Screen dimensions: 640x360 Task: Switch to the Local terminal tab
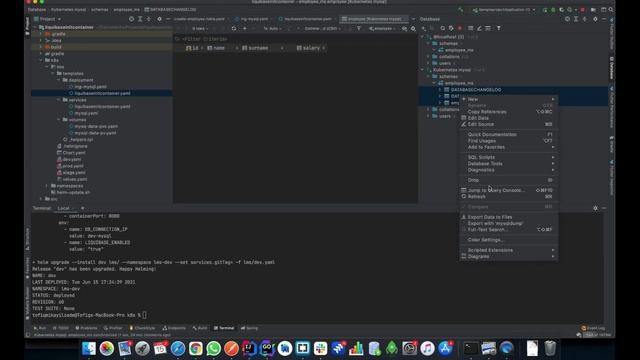click(x=64, y=208)
